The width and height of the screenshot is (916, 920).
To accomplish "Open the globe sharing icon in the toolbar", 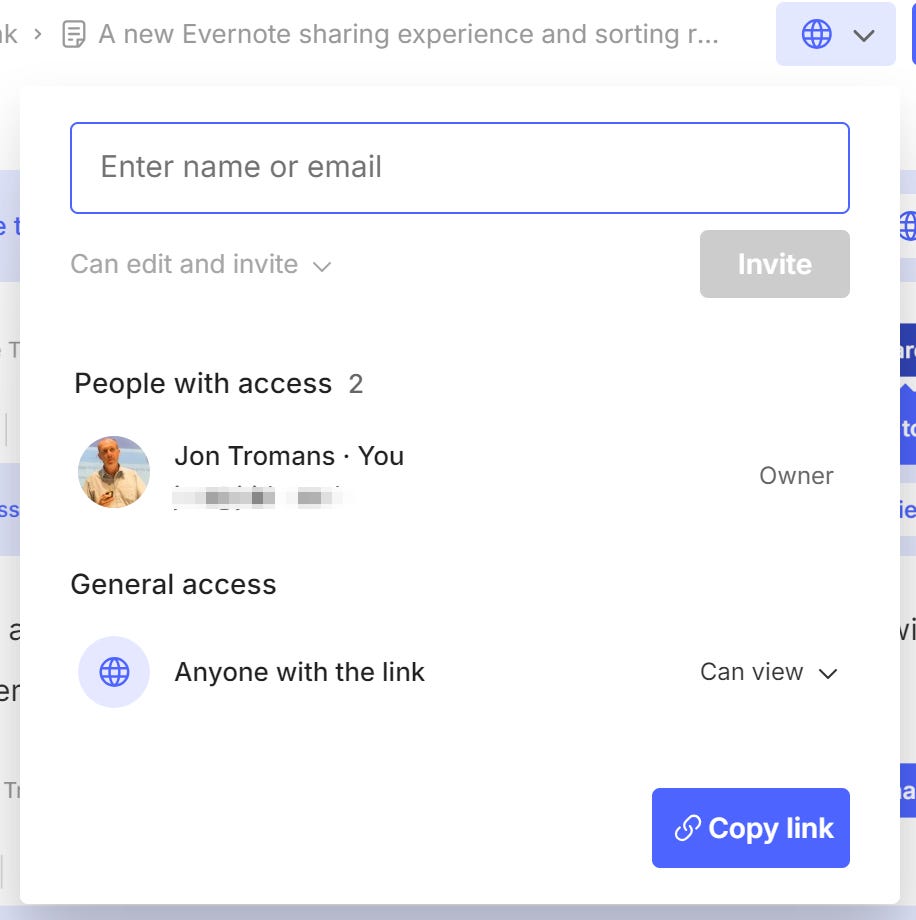I will click(818, 33).
